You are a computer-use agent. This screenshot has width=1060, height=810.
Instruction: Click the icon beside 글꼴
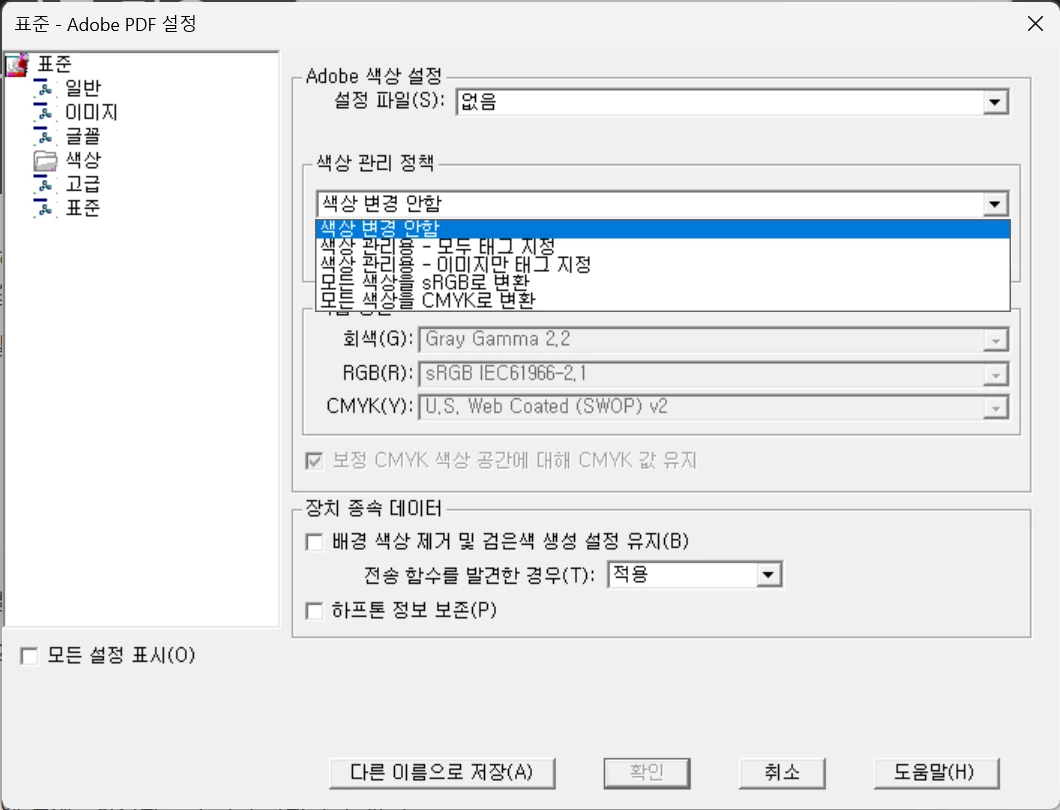tap(44, 136)
